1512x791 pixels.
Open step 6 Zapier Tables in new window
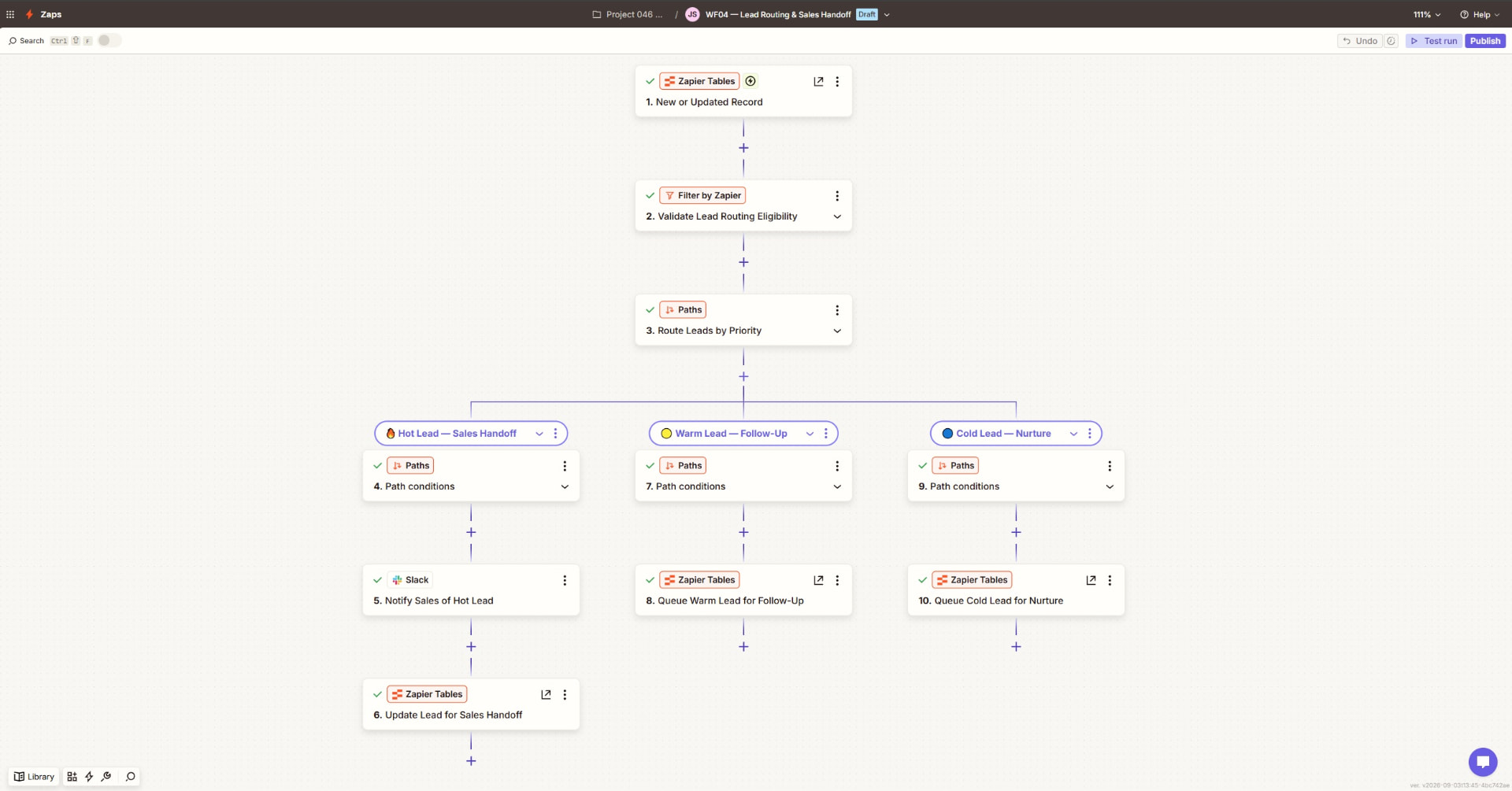coord(546,694)
